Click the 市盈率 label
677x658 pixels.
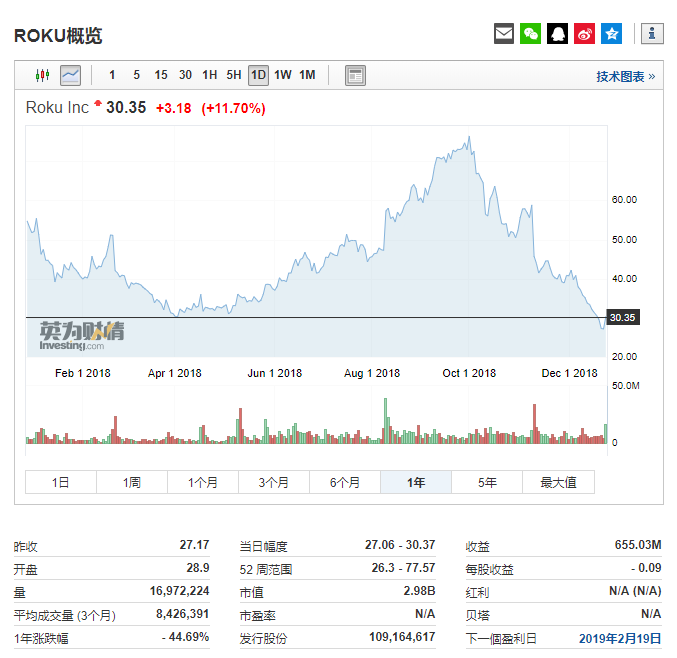(x=258, y=615)
